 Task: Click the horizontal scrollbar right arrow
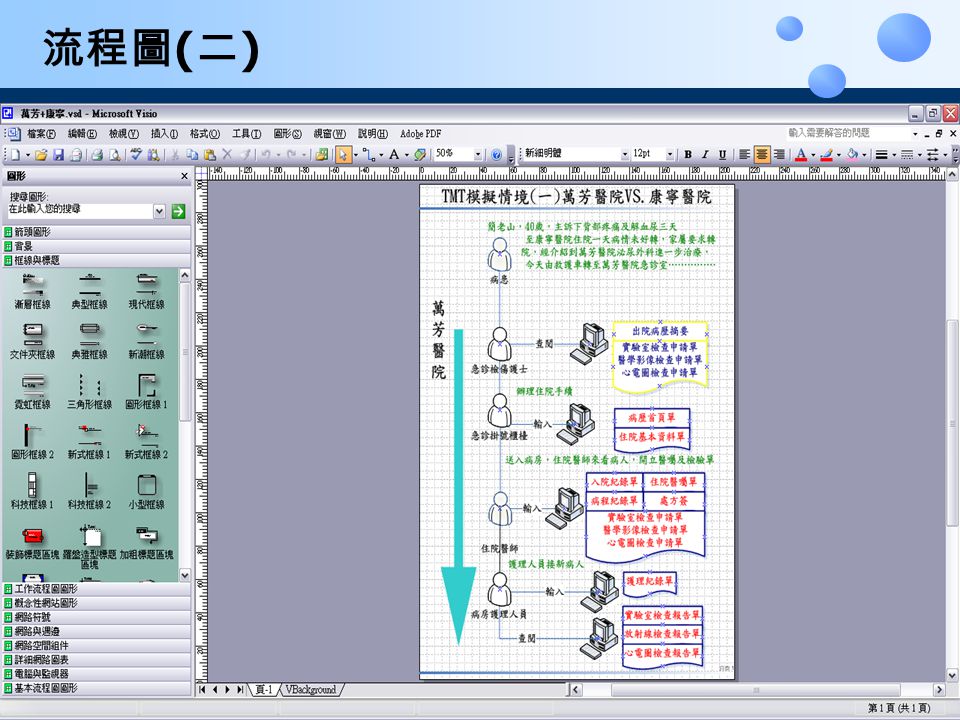tap(939, 690)
